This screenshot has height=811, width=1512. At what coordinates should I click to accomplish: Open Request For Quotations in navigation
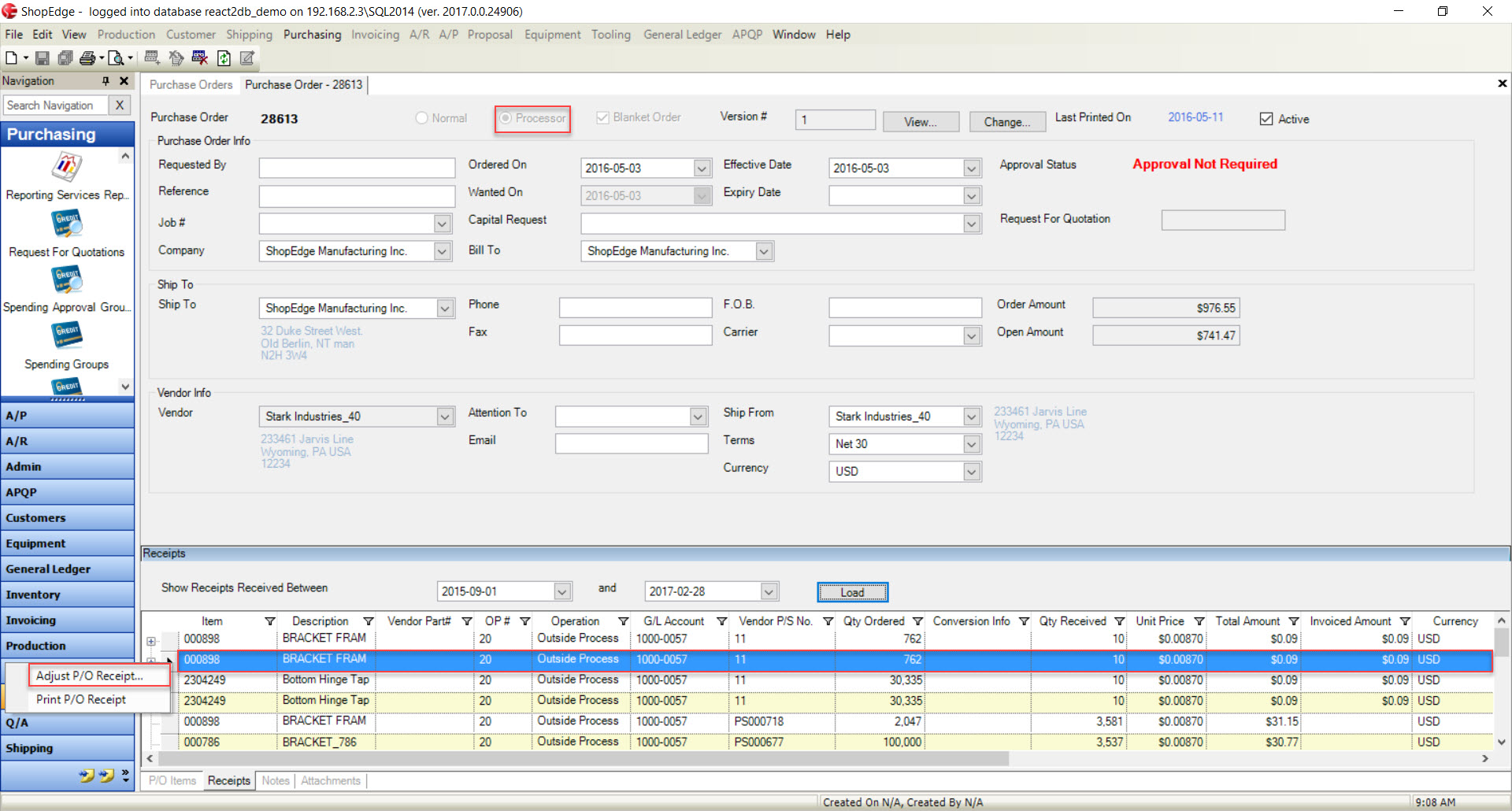(x=67, y=225)
